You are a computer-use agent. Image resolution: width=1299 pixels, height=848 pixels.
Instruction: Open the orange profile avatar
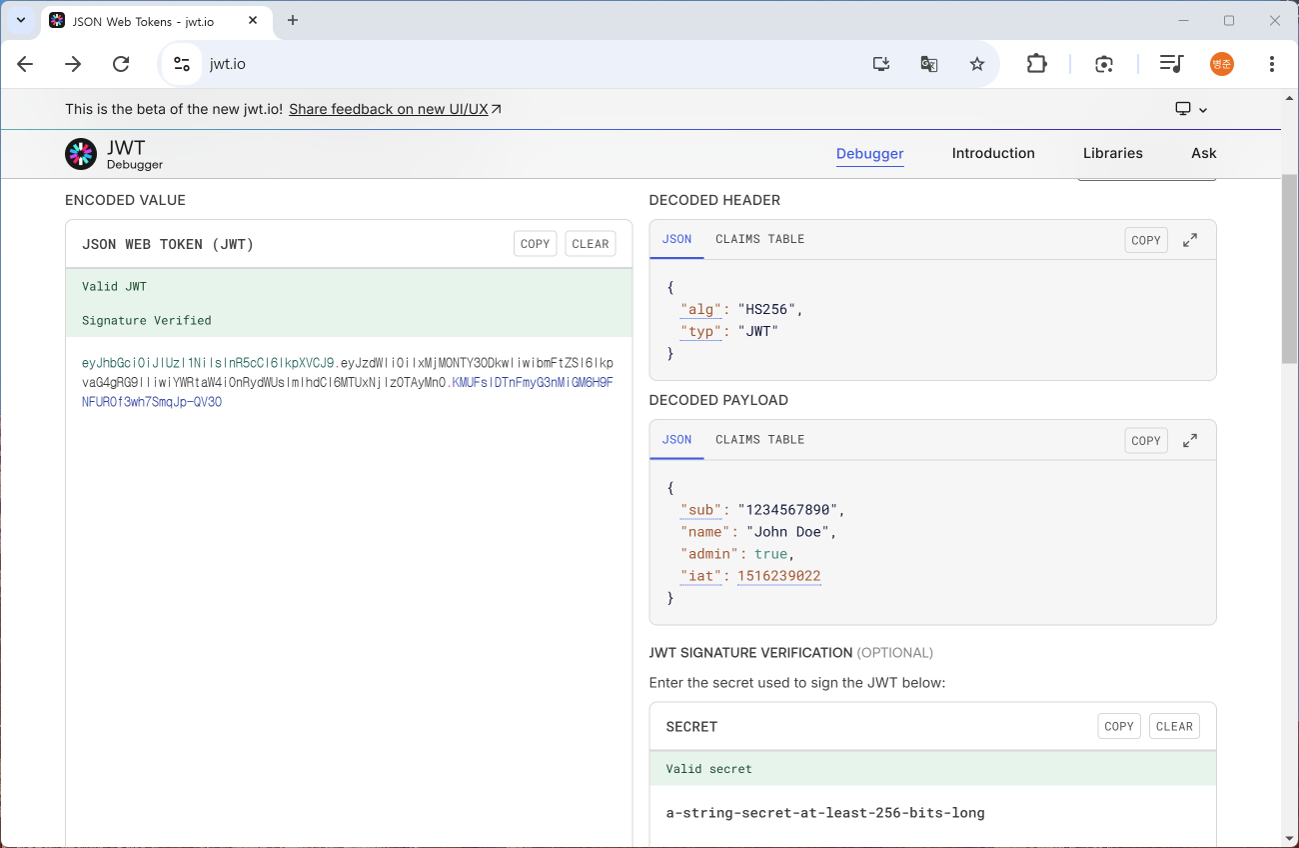point(1222,64)
